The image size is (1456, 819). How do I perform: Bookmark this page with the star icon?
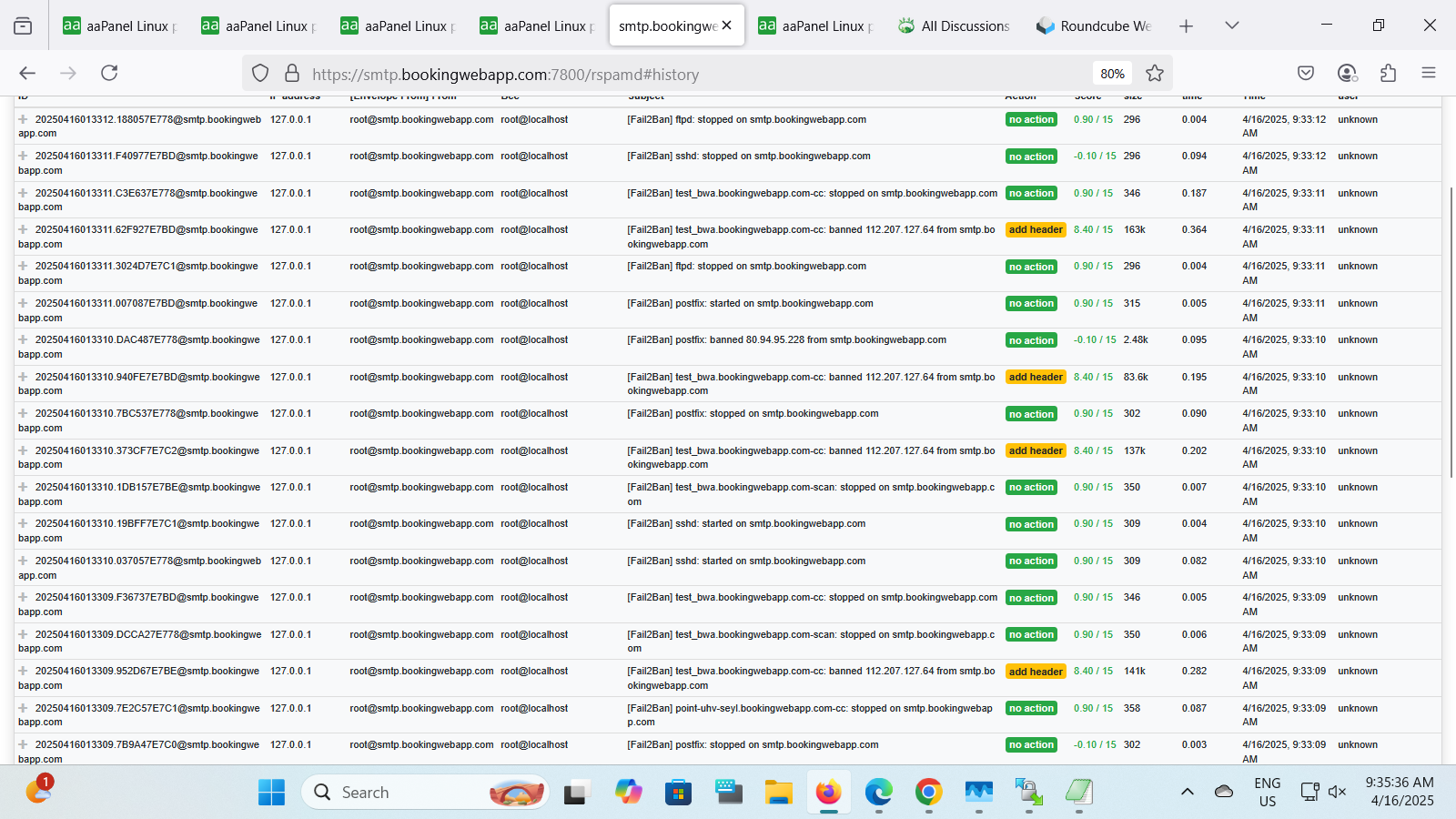[1155, 73]
